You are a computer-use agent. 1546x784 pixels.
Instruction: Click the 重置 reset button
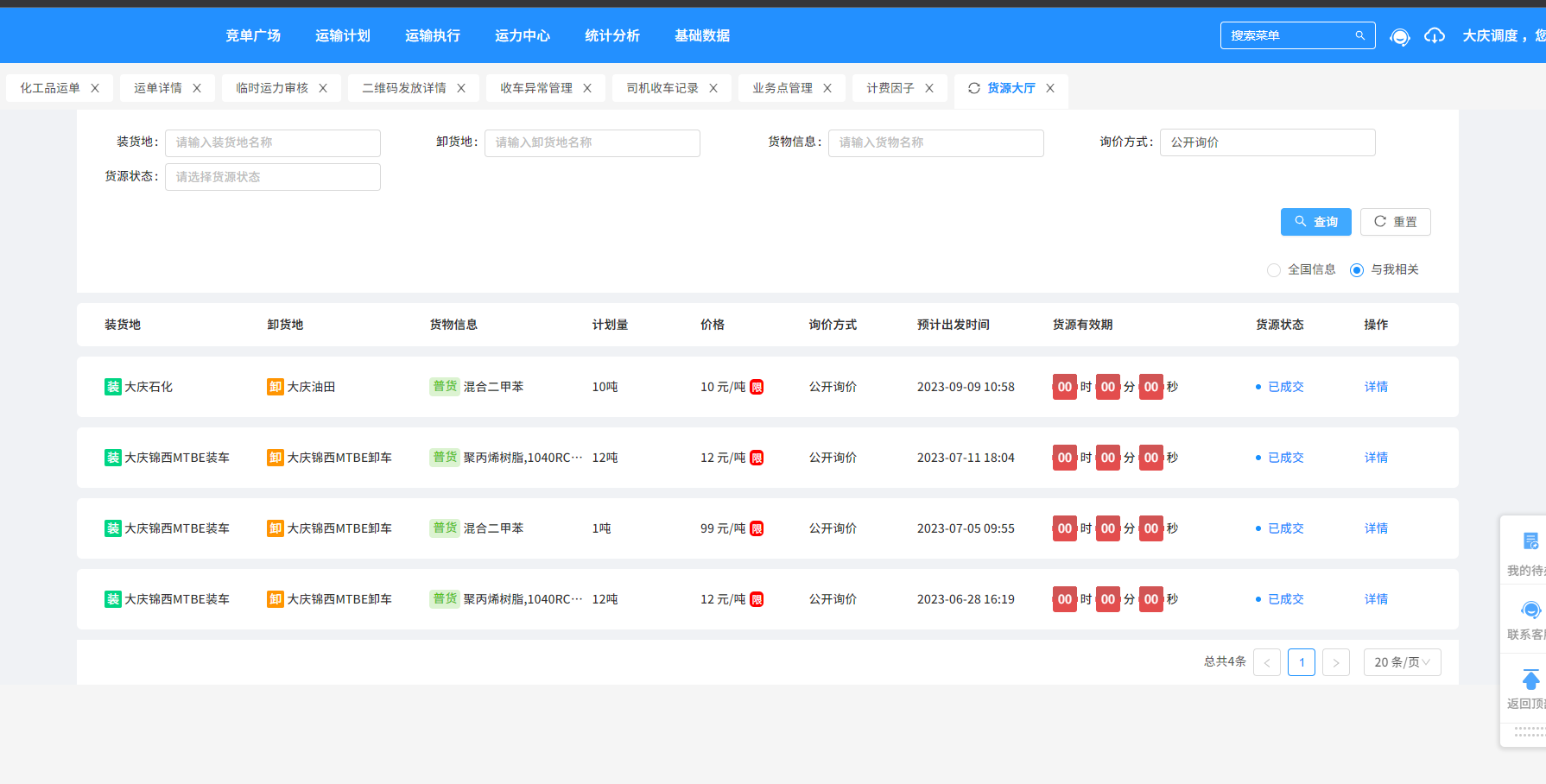[1396, 222]
